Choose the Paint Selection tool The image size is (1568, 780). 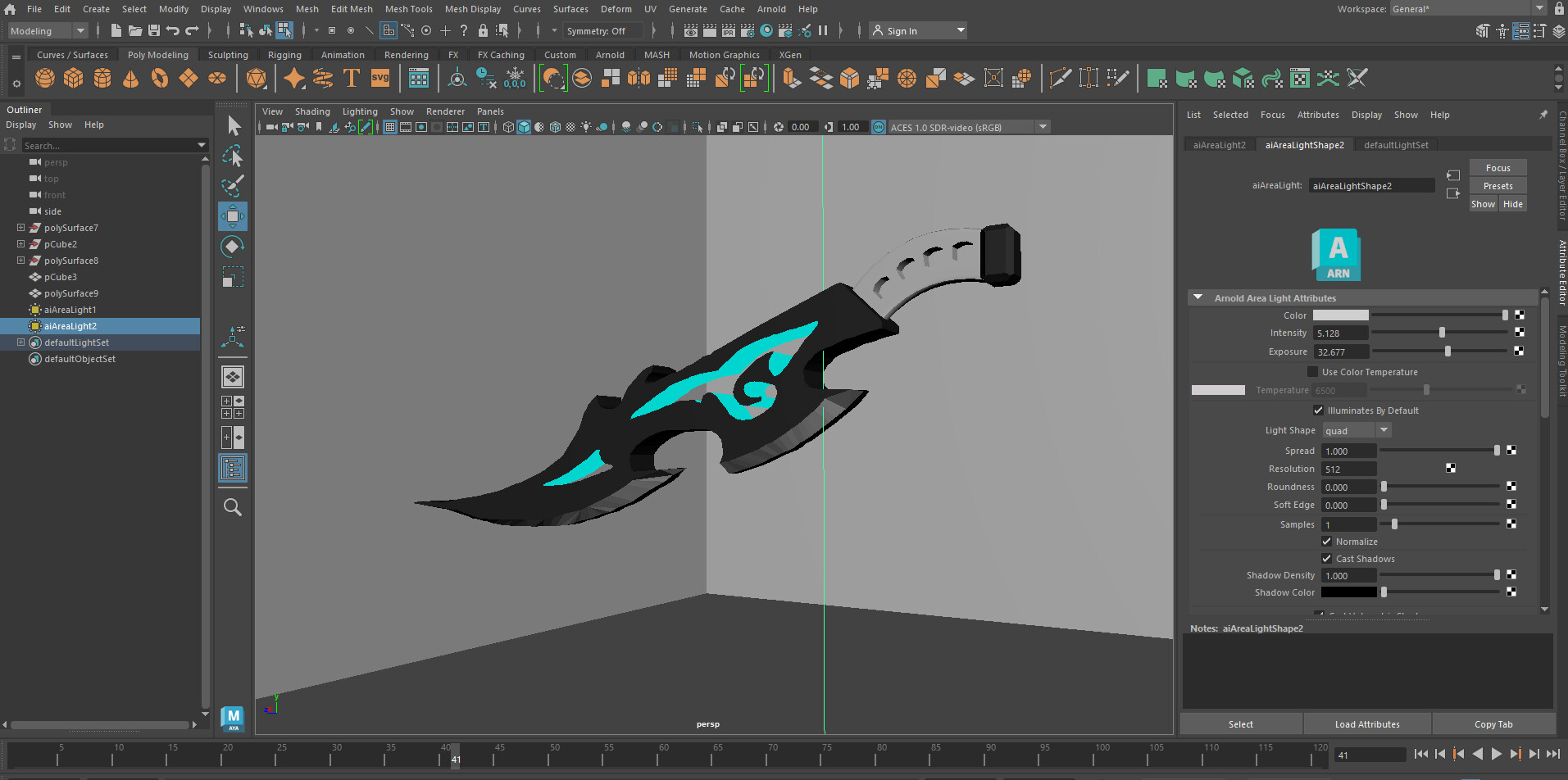[x=233, y=185]
